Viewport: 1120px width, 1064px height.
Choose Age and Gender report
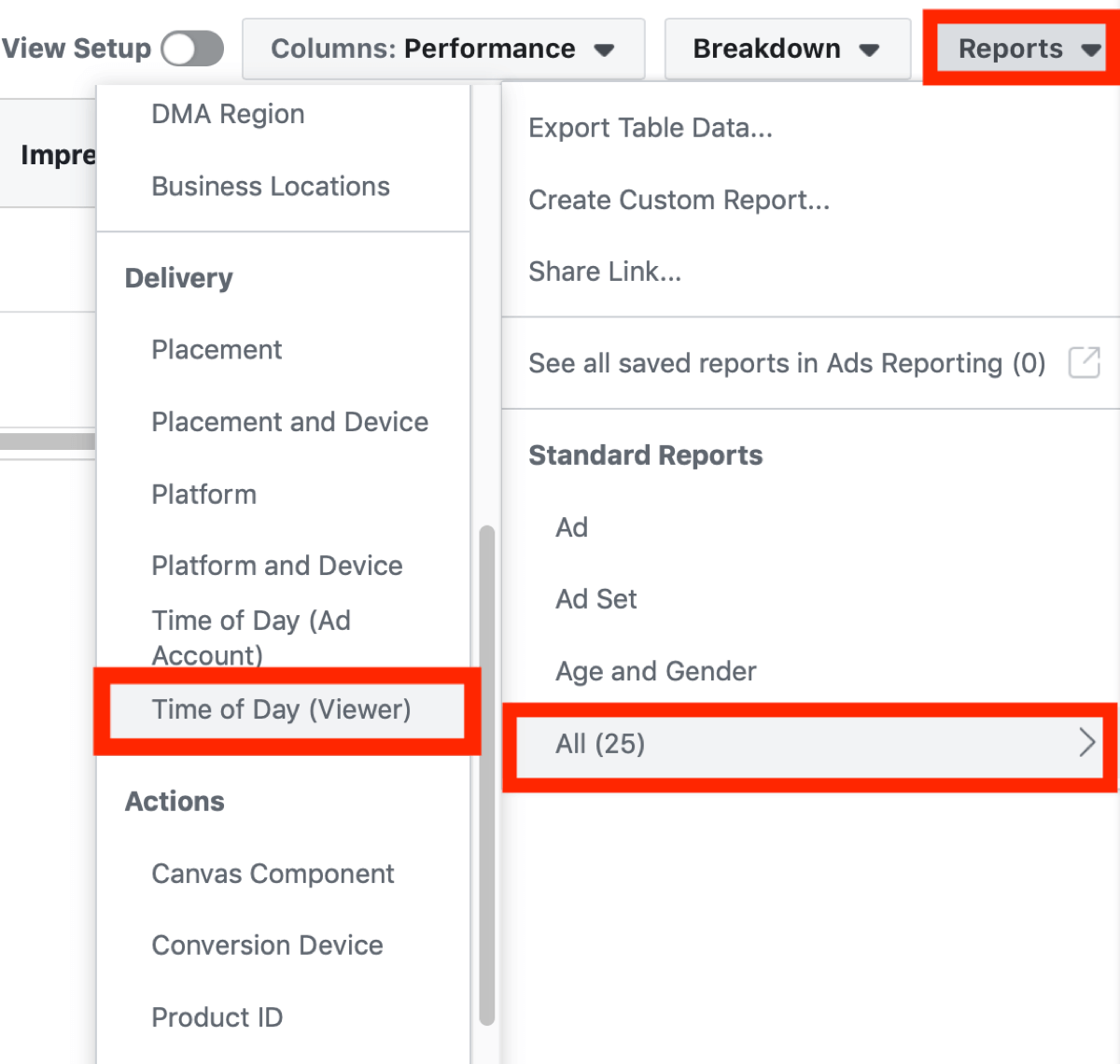tap(655, 671)
